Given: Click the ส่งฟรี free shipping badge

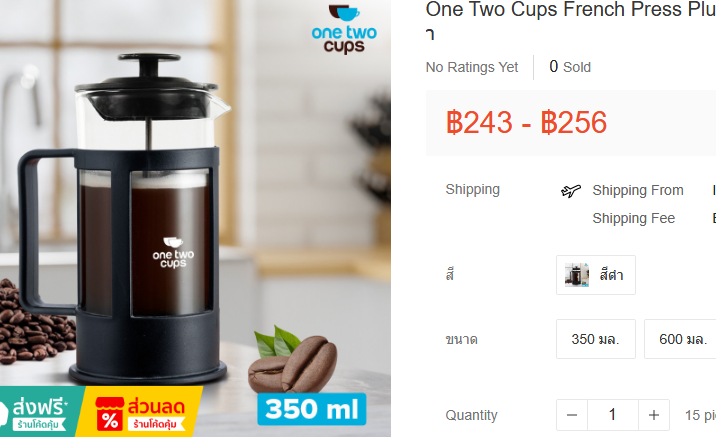Looking at the screenshot, I should 39,412.
